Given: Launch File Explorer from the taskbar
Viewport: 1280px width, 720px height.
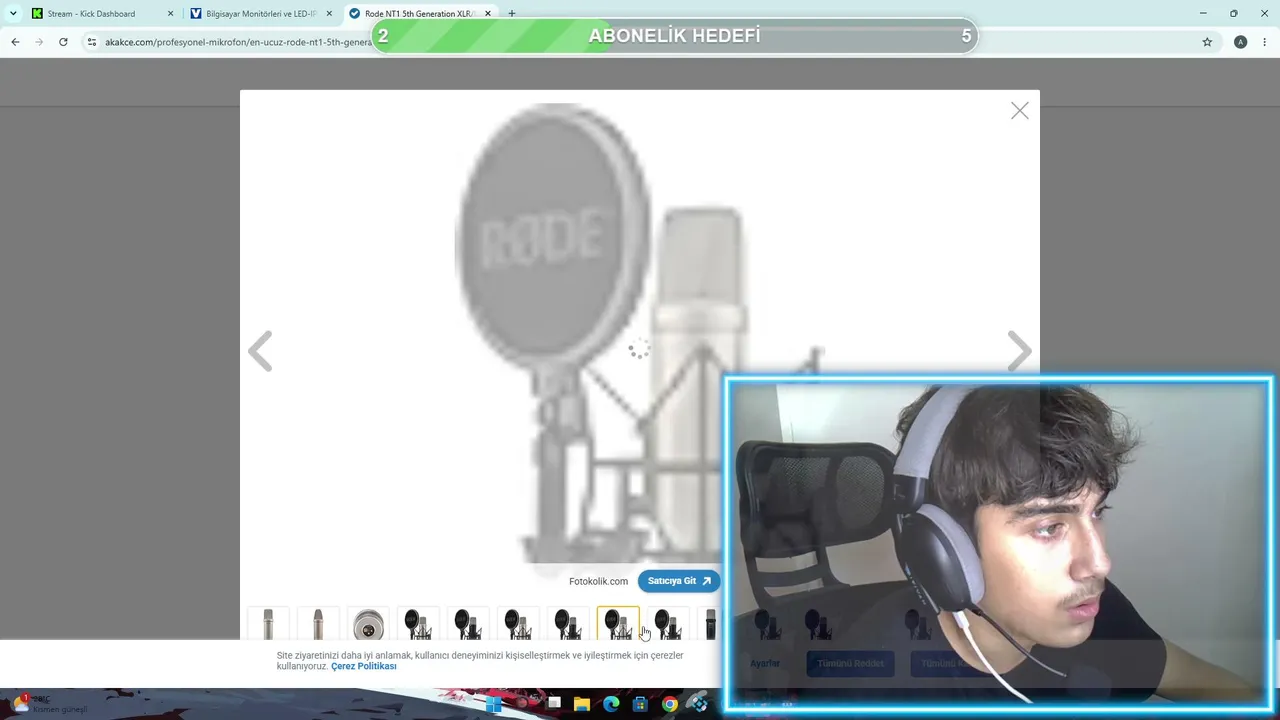Looking at the screenshot, I should tap(582, 704).
